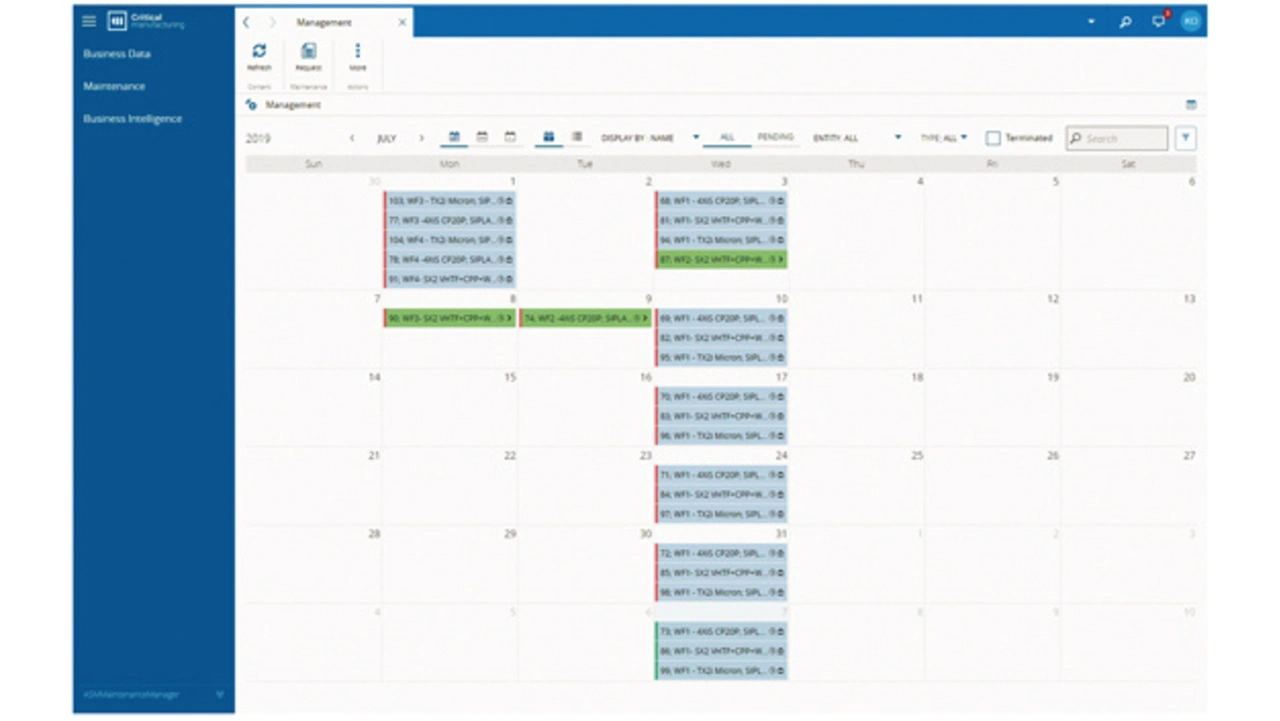Open the Type: All dropdown
The width and height of the screenshot is (1280, 721).
point(943,138)
